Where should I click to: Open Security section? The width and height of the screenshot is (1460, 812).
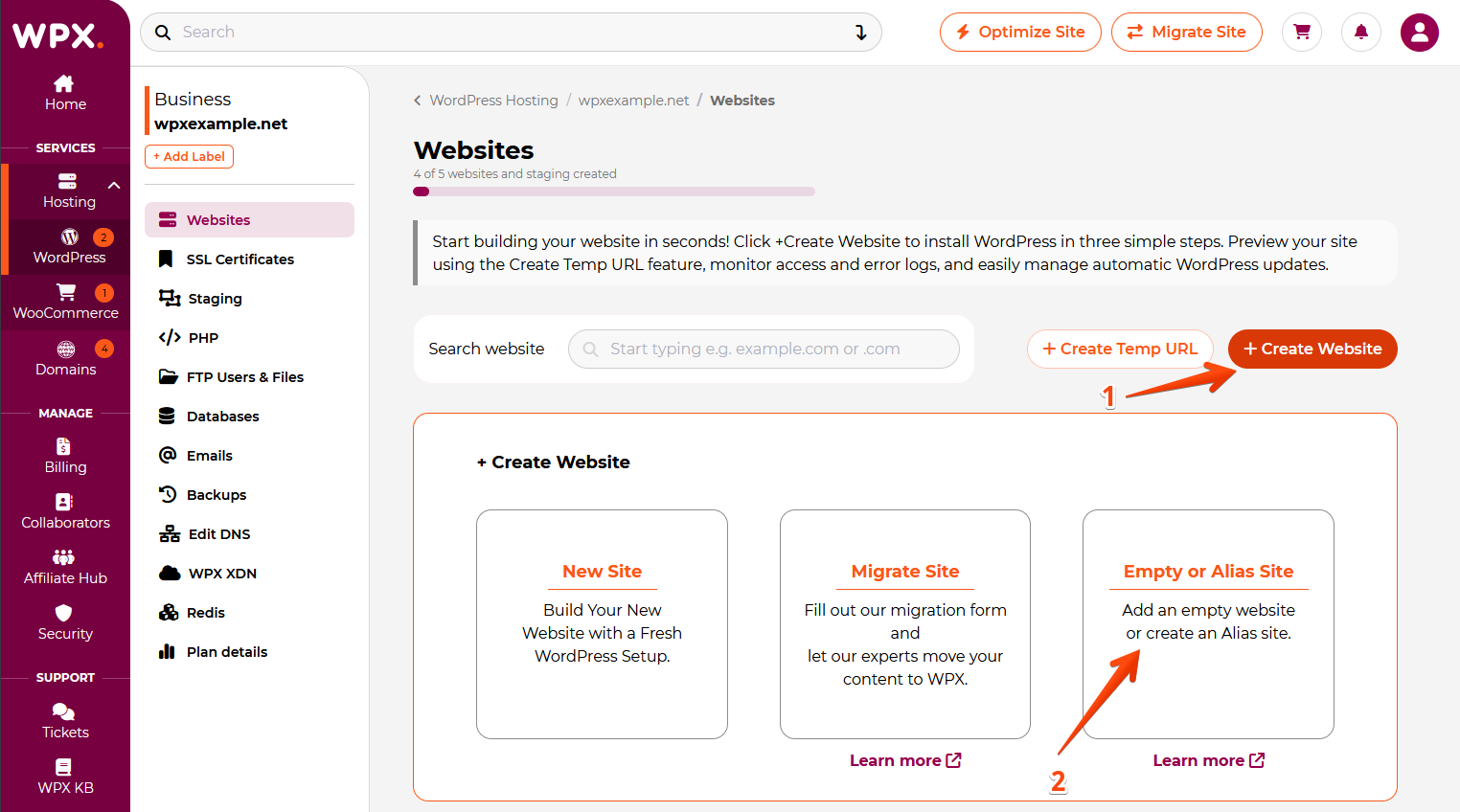pyautogui.click(x=65, y=622)
